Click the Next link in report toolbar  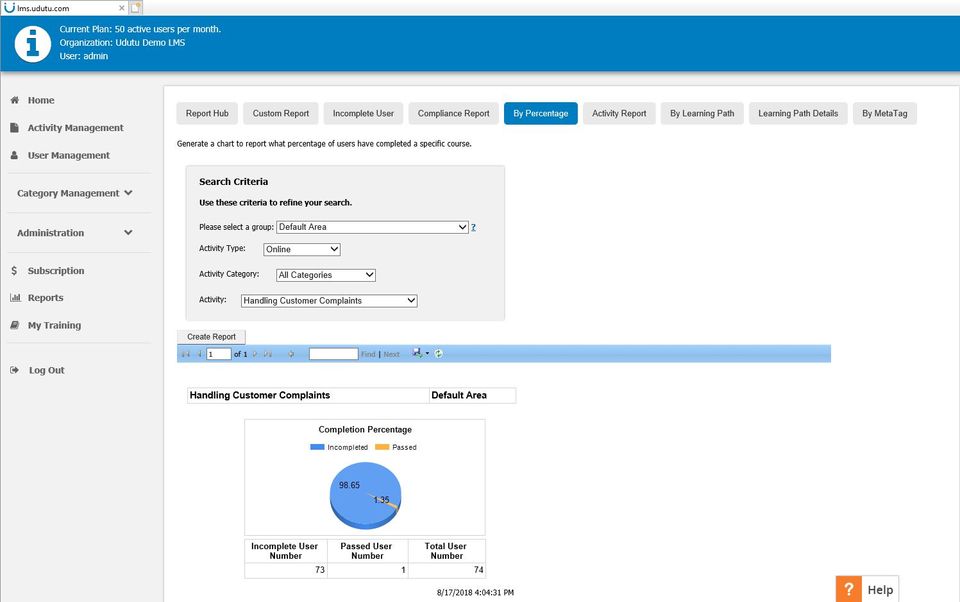point(391,354)
